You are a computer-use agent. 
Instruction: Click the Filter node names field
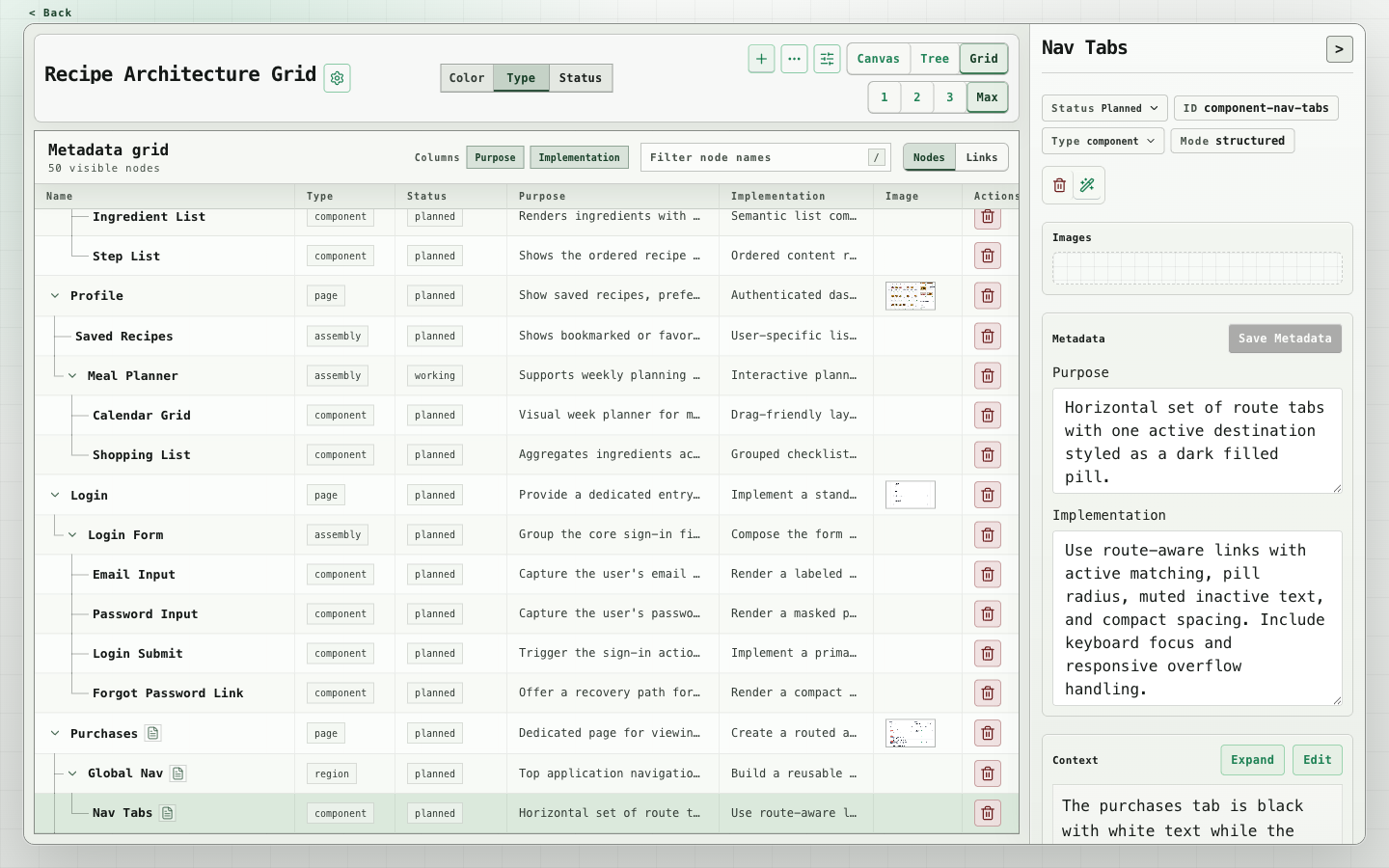point(766,157)
